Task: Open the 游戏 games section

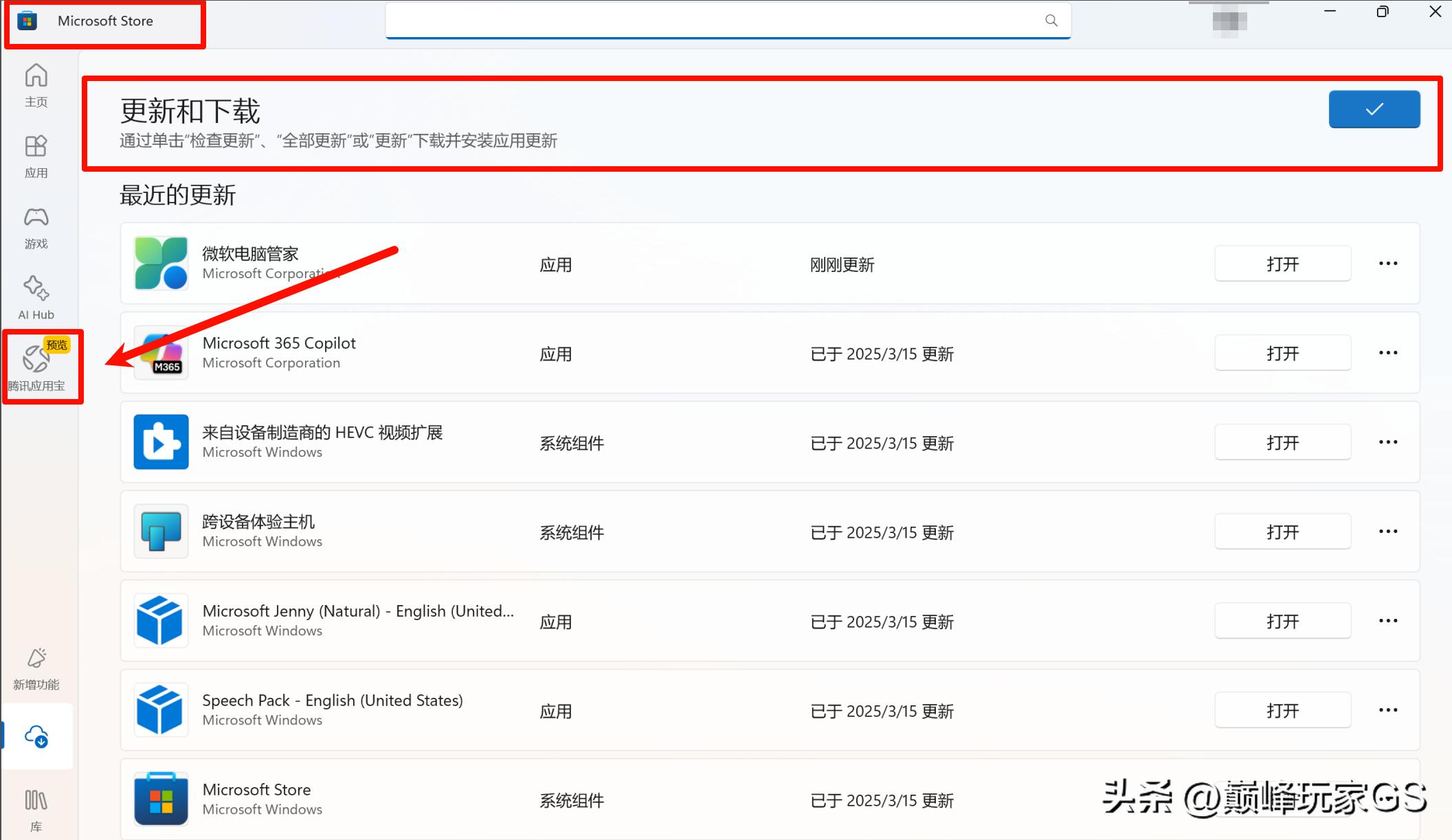Action: point(36,227)
